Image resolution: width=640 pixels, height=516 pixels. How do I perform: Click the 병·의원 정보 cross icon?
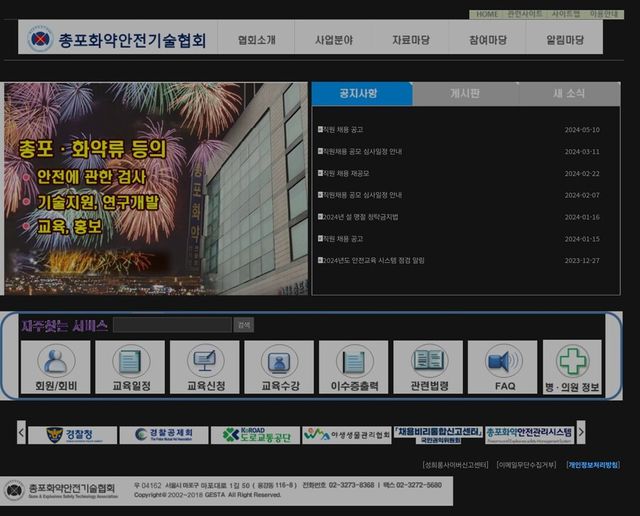click(572, 367)
